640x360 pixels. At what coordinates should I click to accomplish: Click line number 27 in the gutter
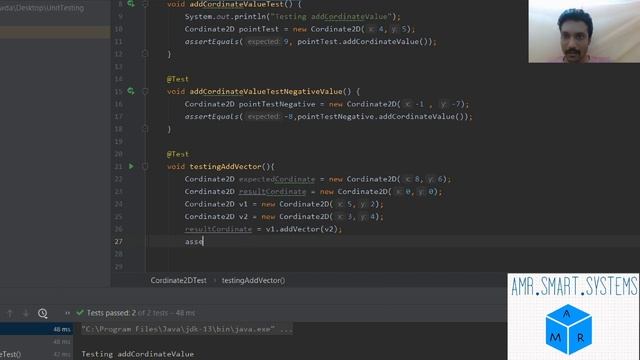[x=118, y=242]
